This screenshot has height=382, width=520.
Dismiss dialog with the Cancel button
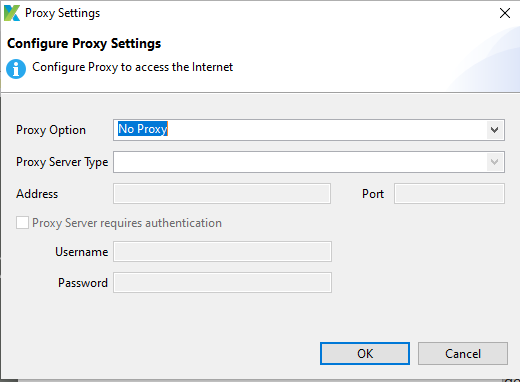point(463,353)
